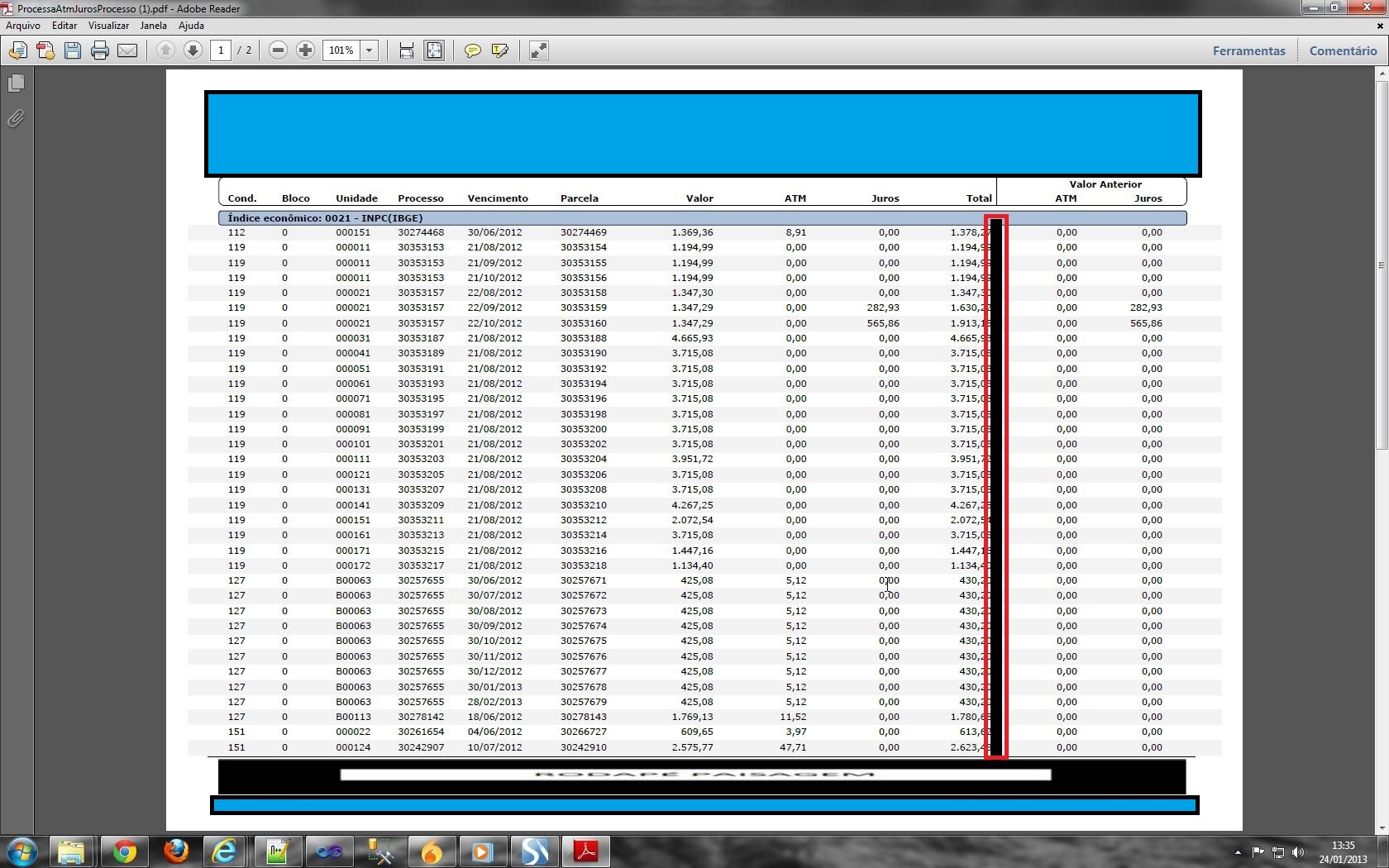Click Parcela value 30242910

pos(584,747)
